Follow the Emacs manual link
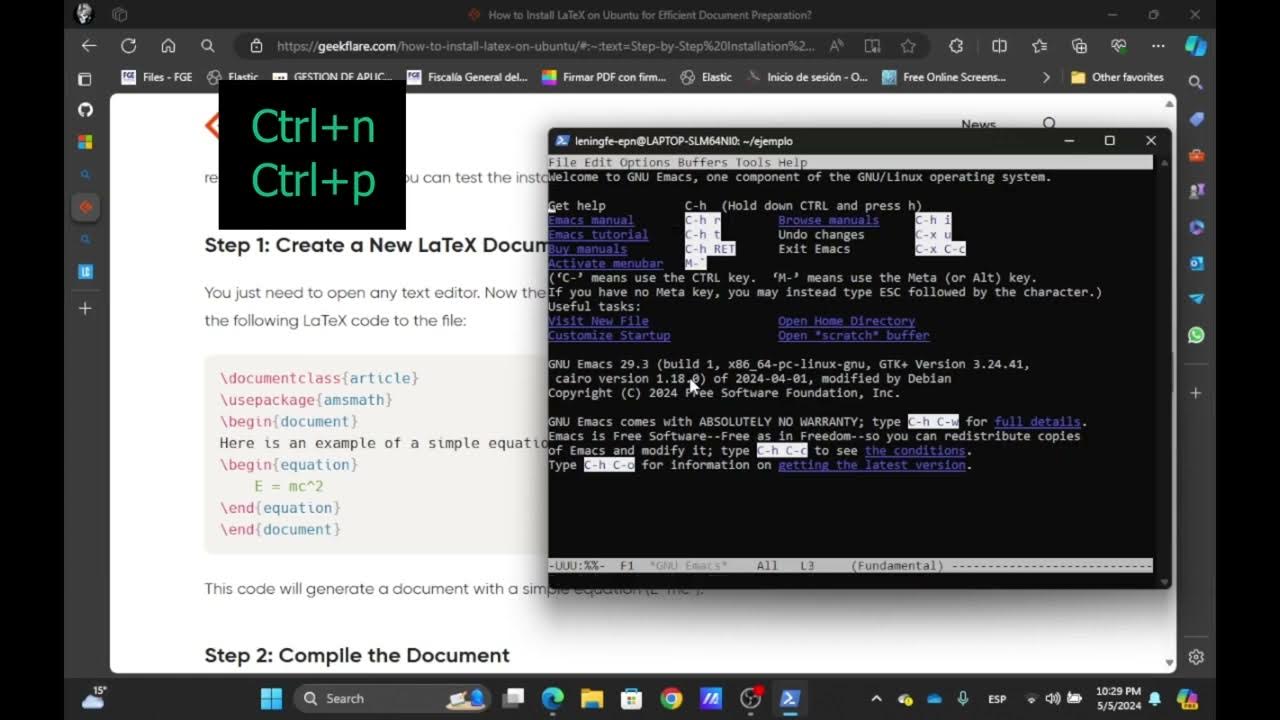Viewport: 1280px width, 720px height. tap(591, 220)
